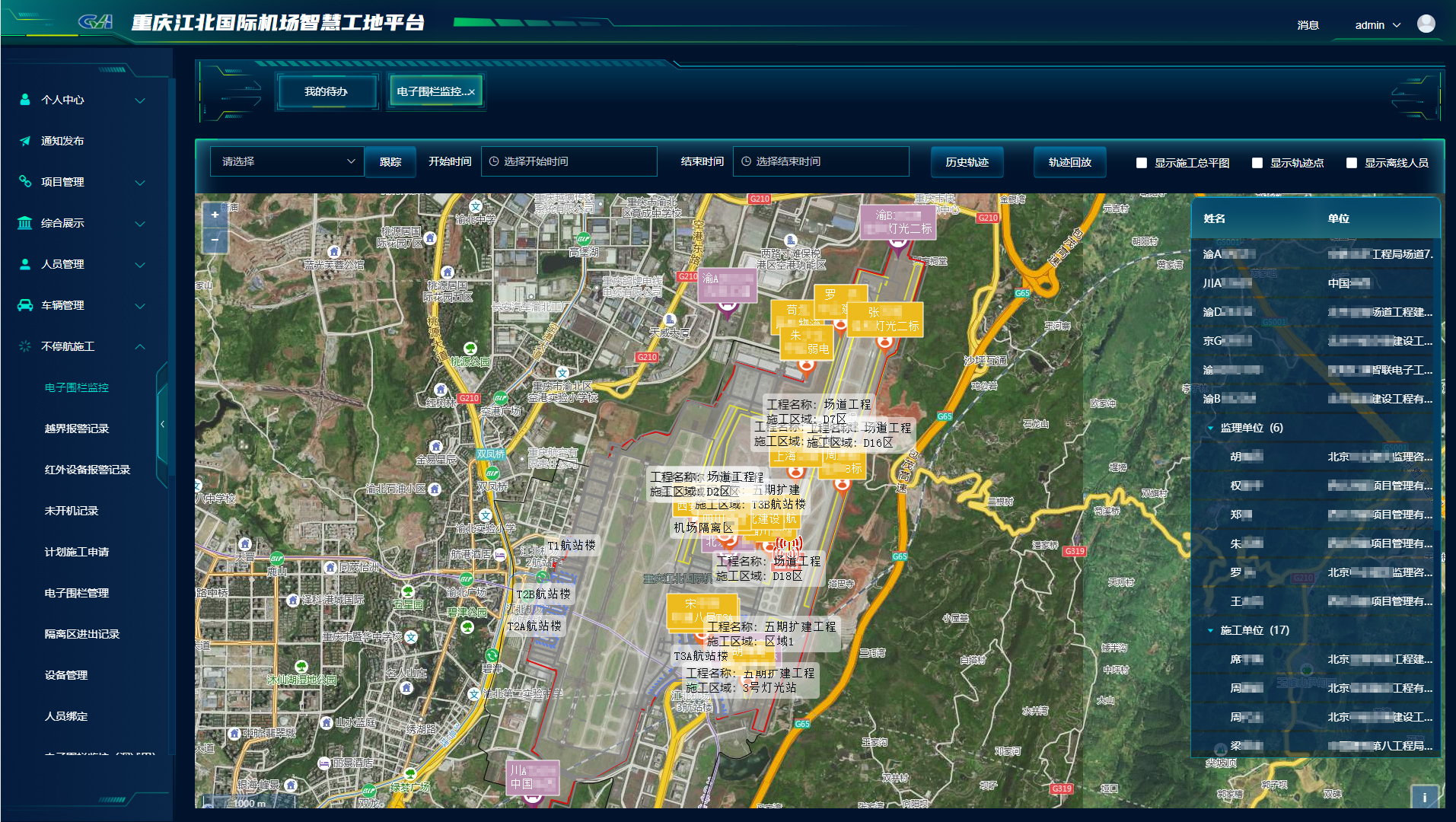Check the 显示离线人员 option
1456x822 pixels.
(x=1351, y=163)
